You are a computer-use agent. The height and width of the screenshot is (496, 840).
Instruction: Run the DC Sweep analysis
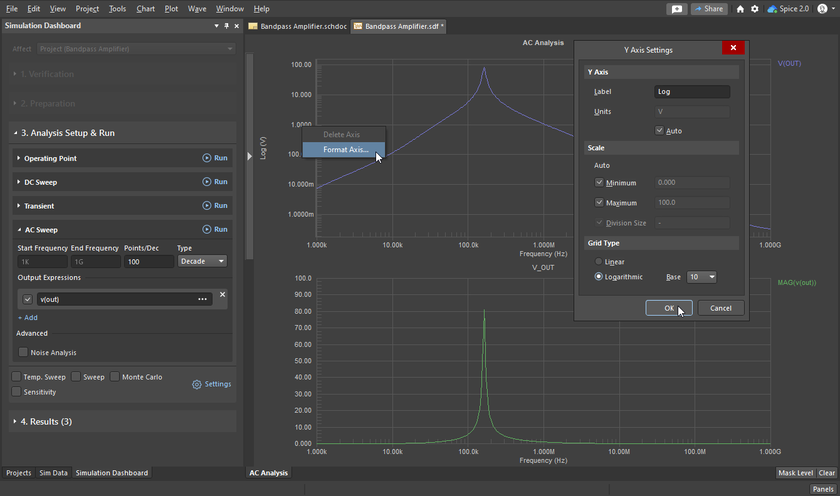click(x=214, y=182)
